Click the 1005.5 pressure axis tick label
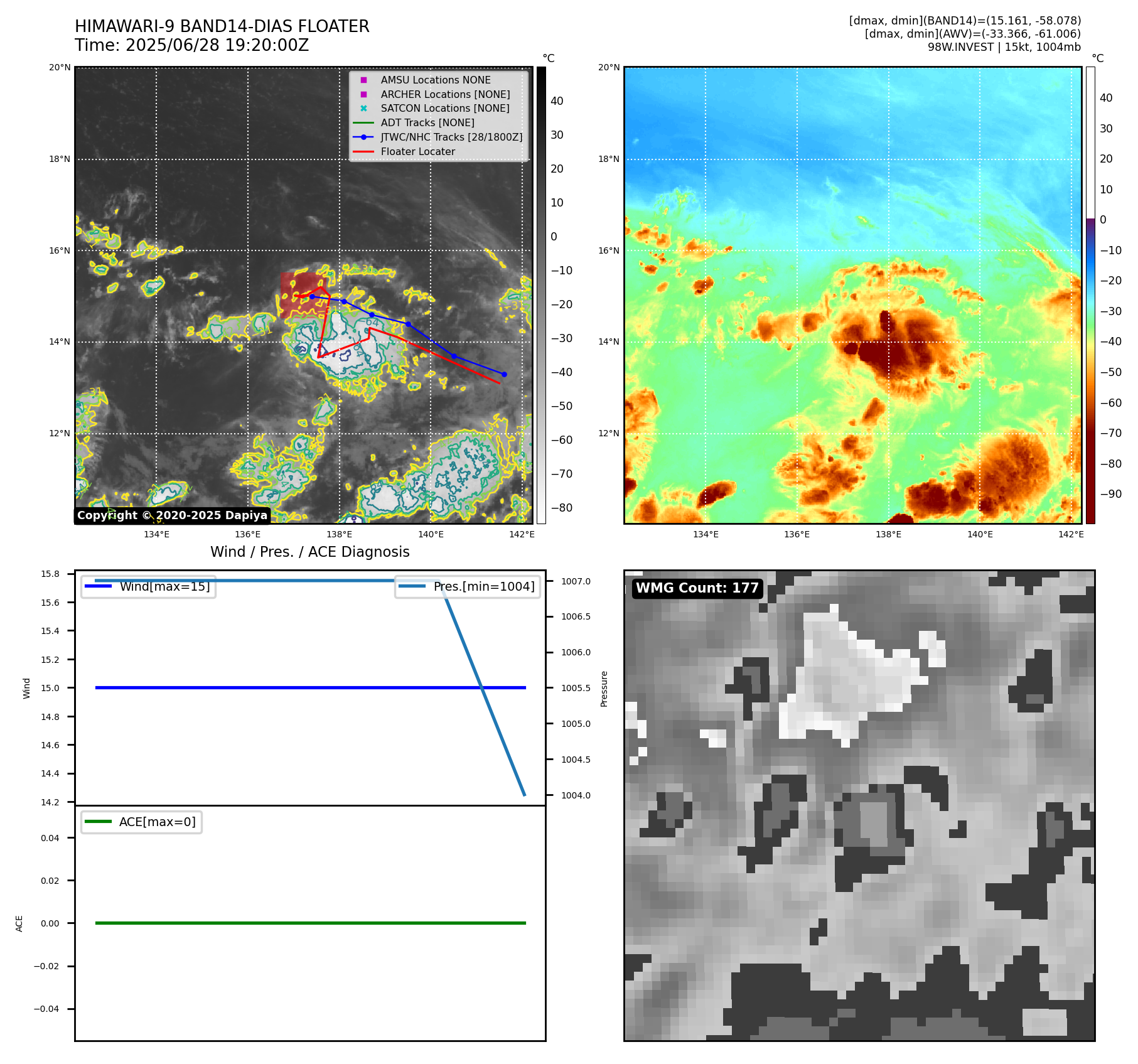 tap(576, 688)
